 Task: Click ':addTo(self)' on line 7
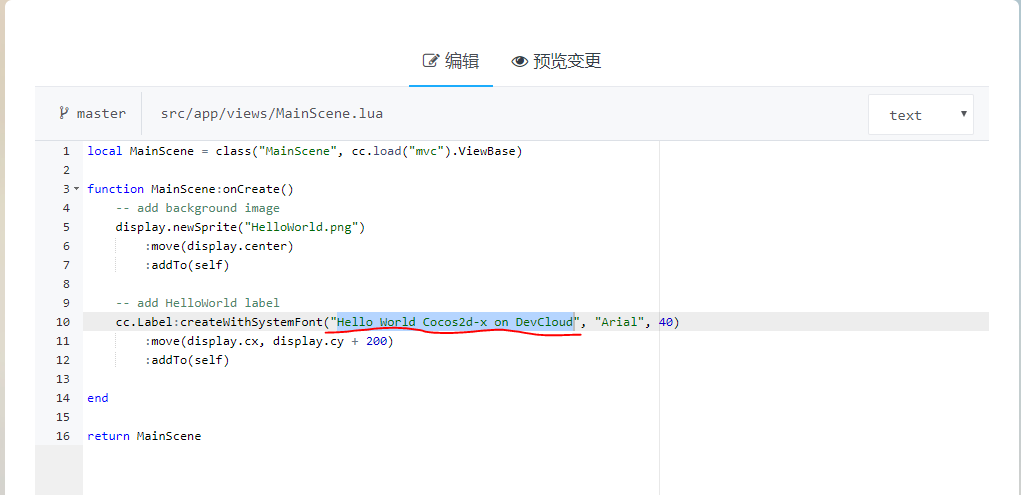pos(188,265)
